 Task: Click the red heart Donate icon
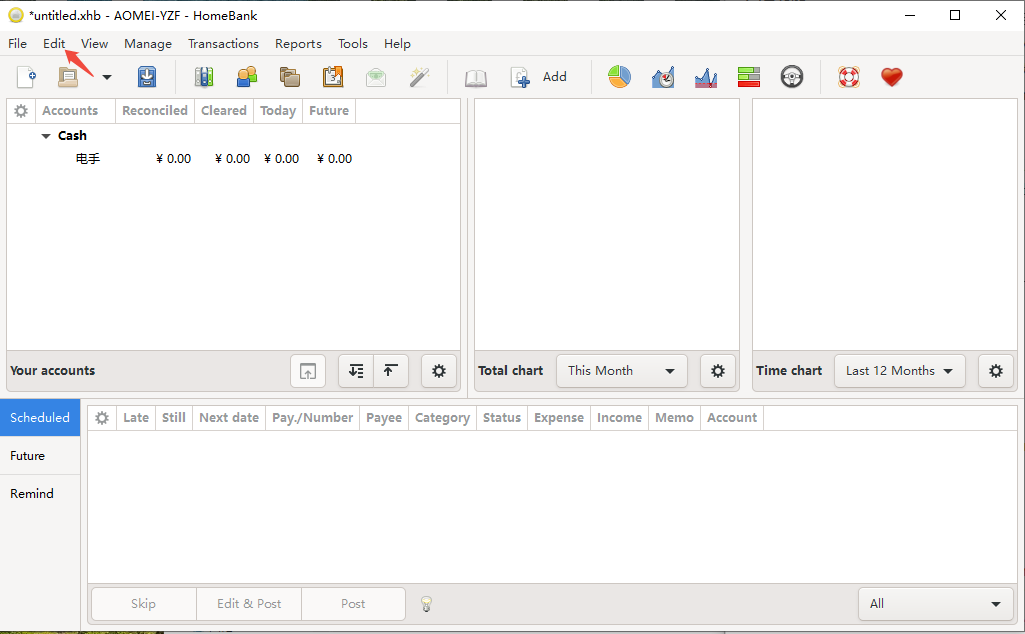pyautogui.click(x=891, y=77)
